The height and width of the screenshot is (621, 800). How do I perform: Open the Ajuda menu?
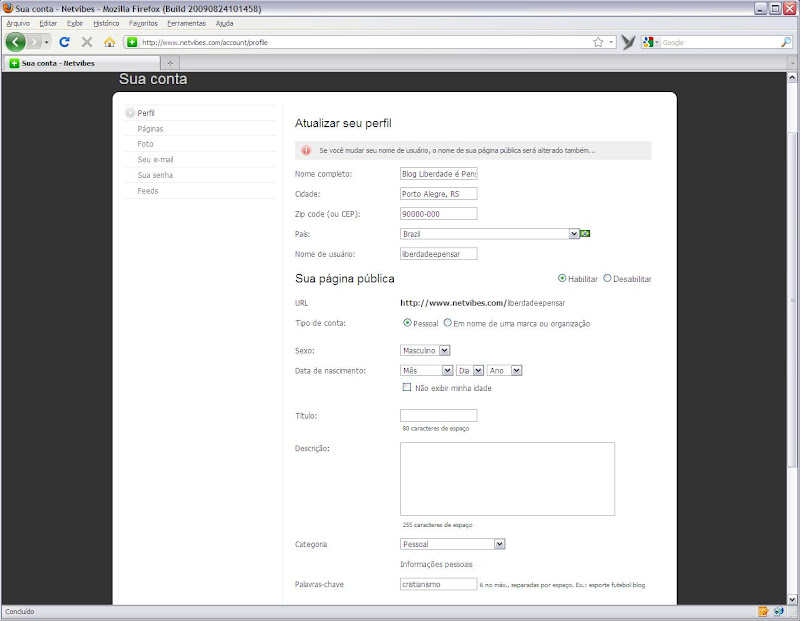224,23
